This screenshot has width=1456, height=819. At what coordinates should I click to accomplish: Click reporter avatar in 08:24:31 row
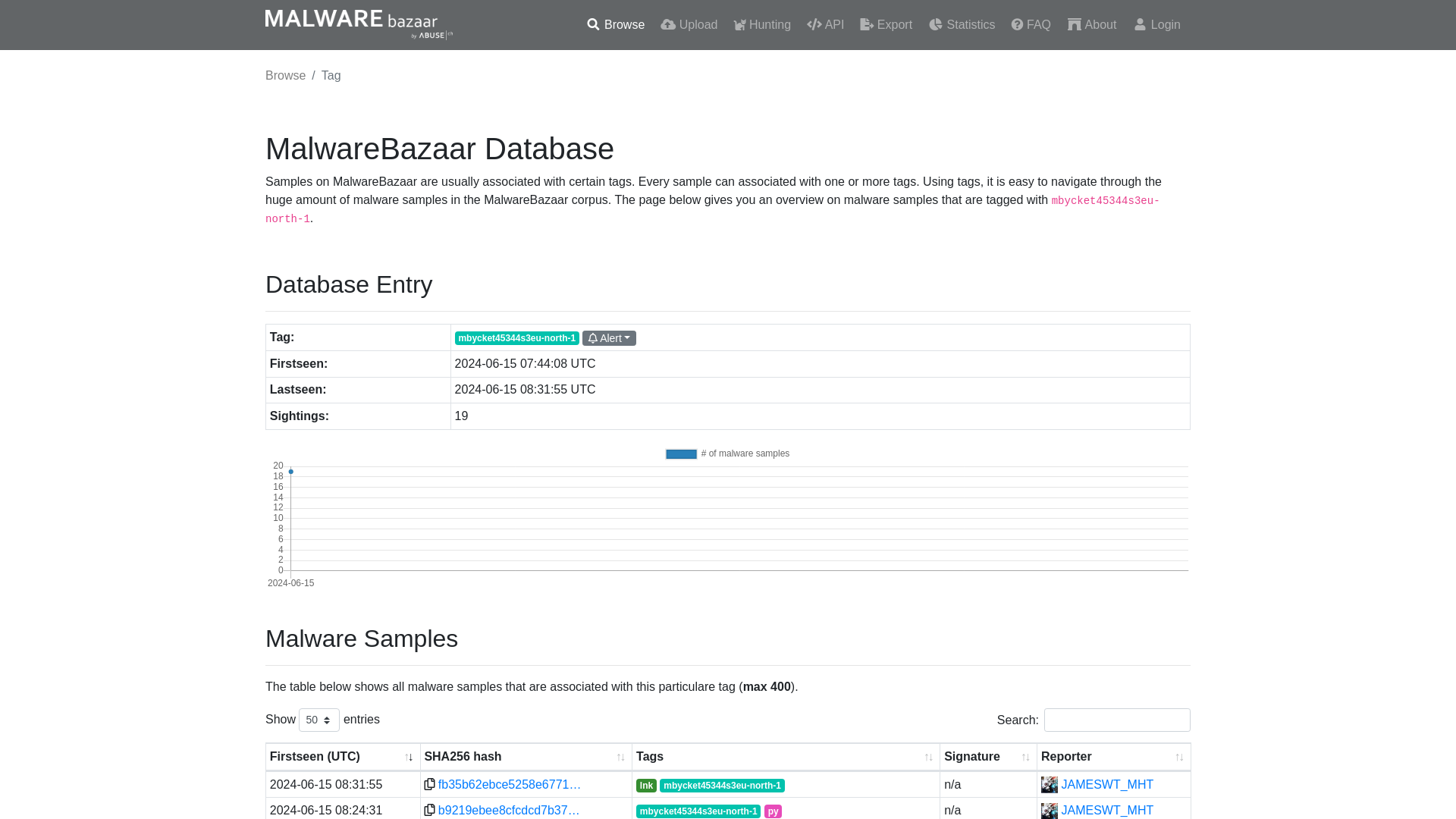1050,811
